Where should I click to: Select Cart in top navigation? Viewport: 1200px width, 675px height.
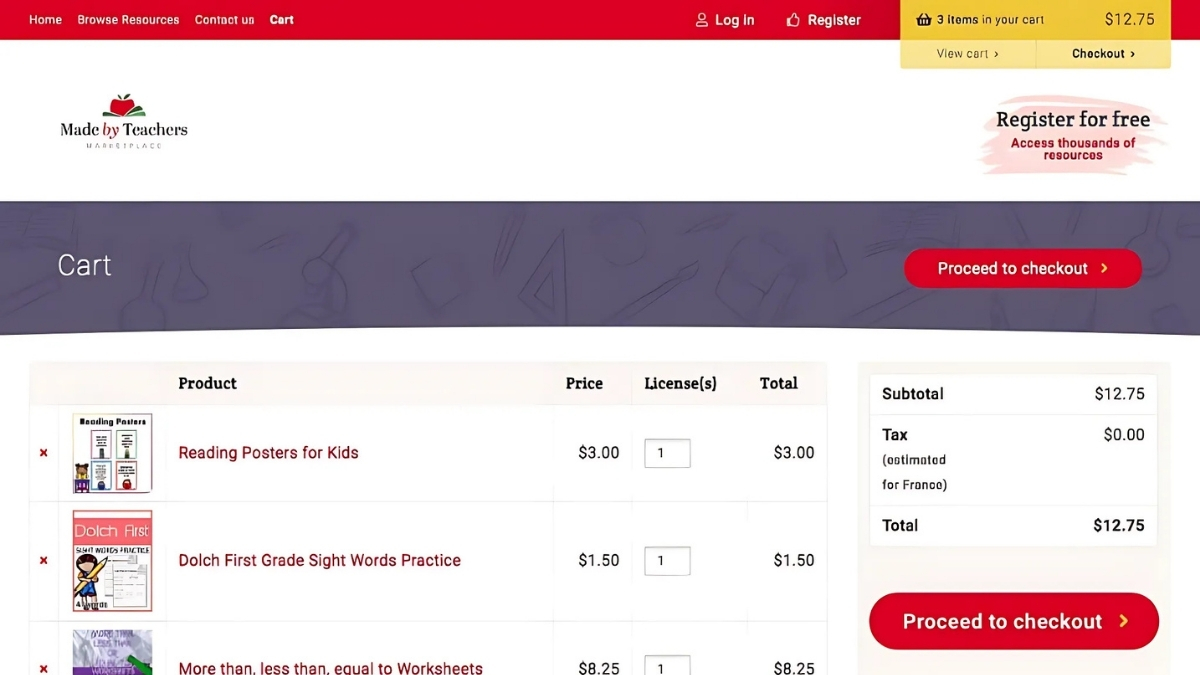pos(281,20)
